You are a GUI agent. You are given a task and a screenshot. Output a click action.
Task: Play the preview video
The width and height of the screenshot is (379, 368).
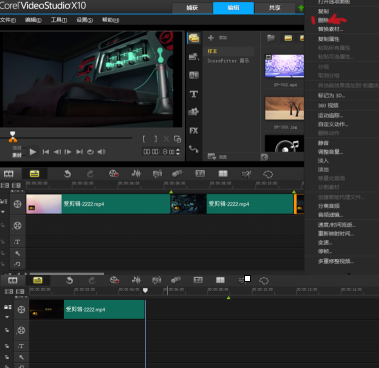pyautogui.click(x=33, y=152)
